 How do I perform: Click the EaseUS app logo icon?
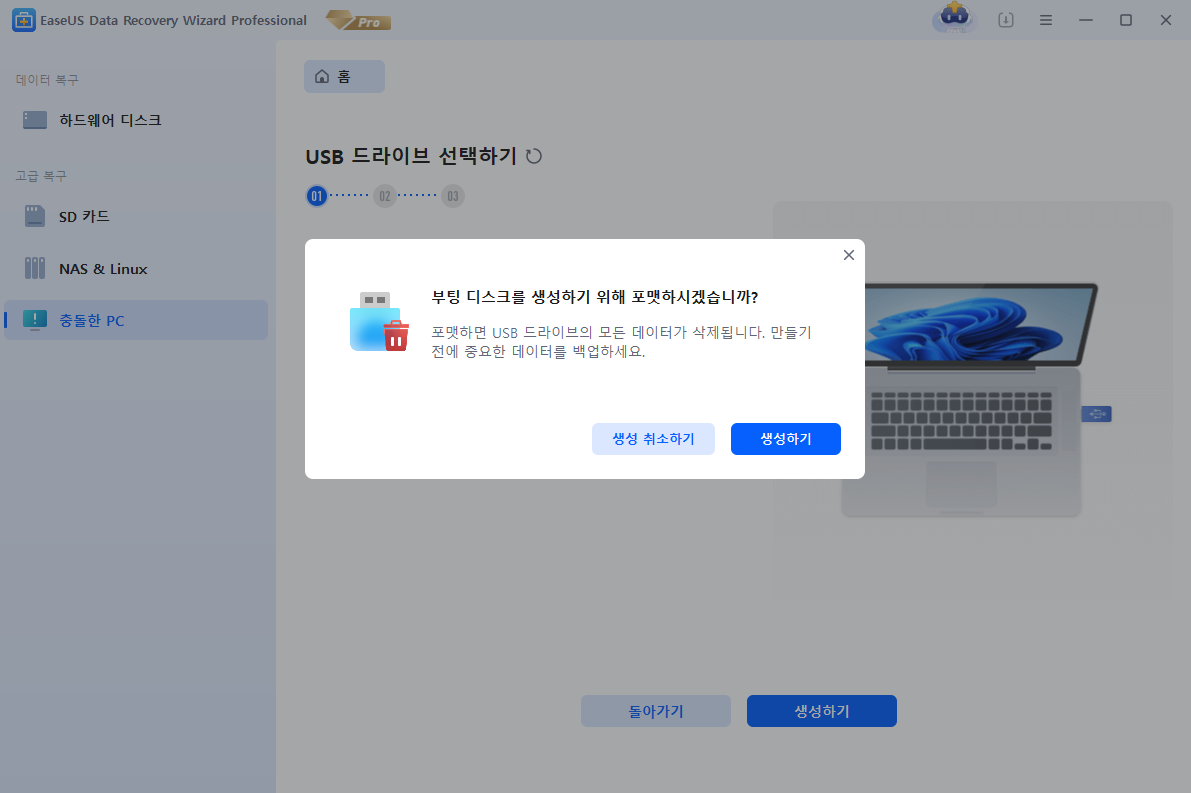(24, 21)
